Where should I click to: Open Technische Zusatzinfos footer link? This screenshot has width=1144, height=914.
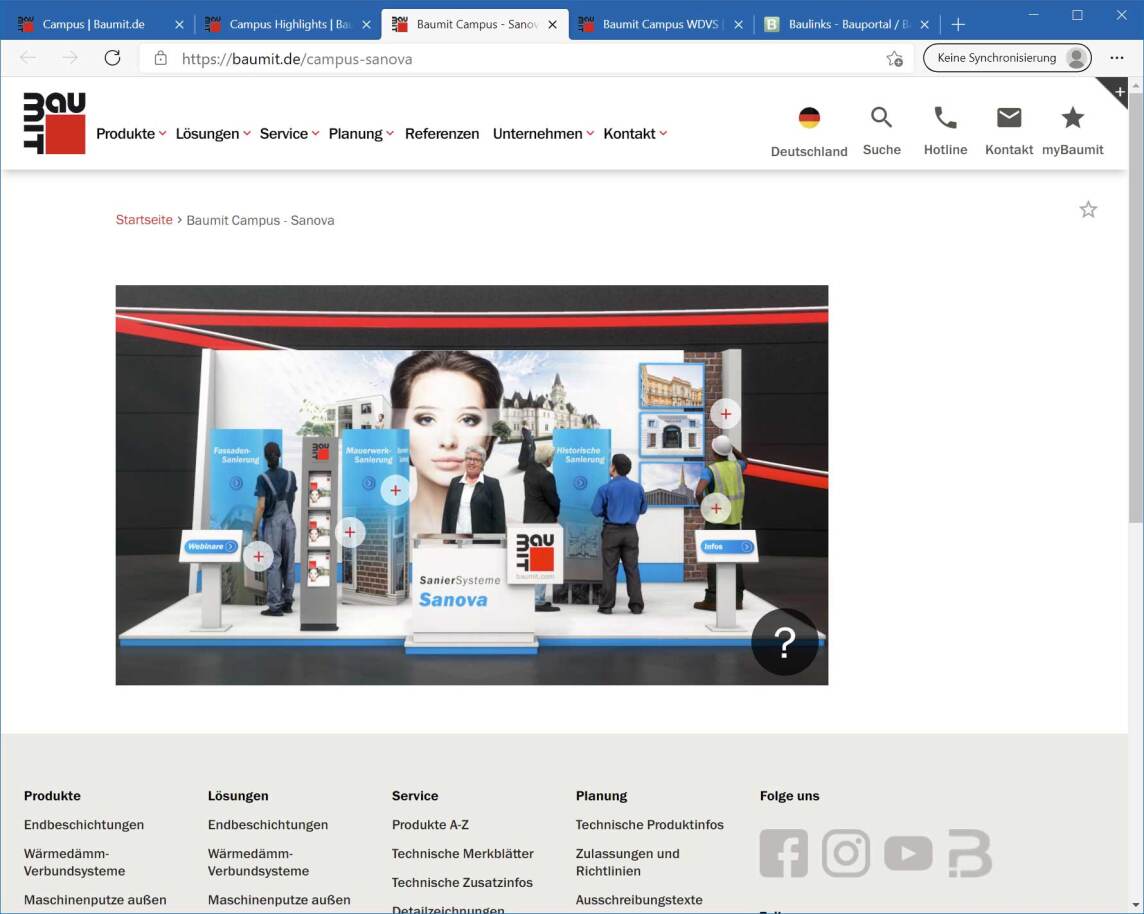[x=462, y=883]
